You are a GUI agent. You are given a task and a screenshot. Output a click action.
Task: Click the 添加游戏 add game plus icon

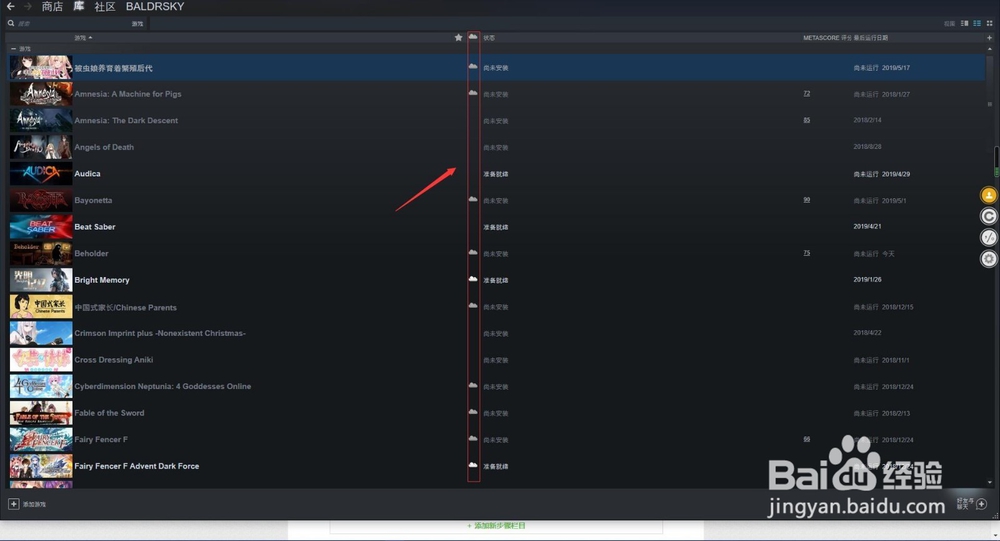(x=13, y=504)
